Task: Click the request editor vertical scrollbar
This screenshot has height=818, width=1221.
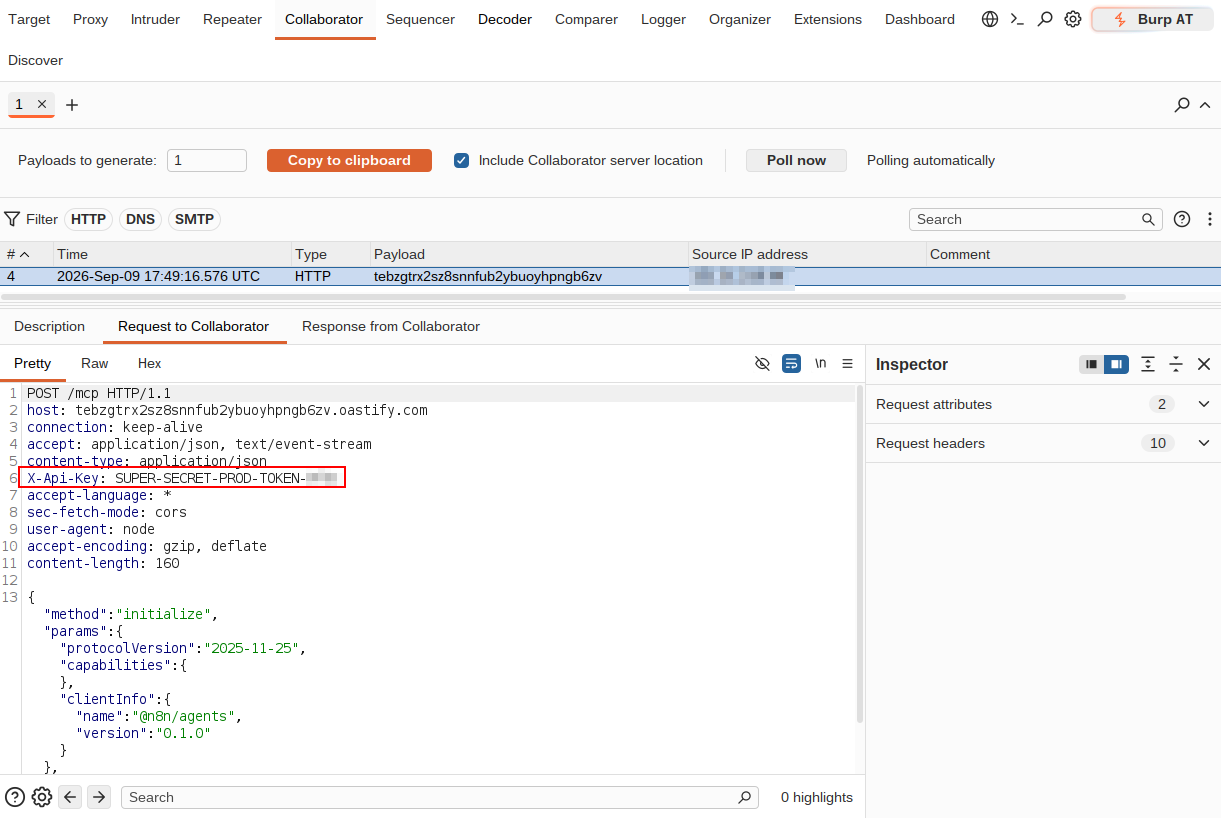Action: pos(860,553)
